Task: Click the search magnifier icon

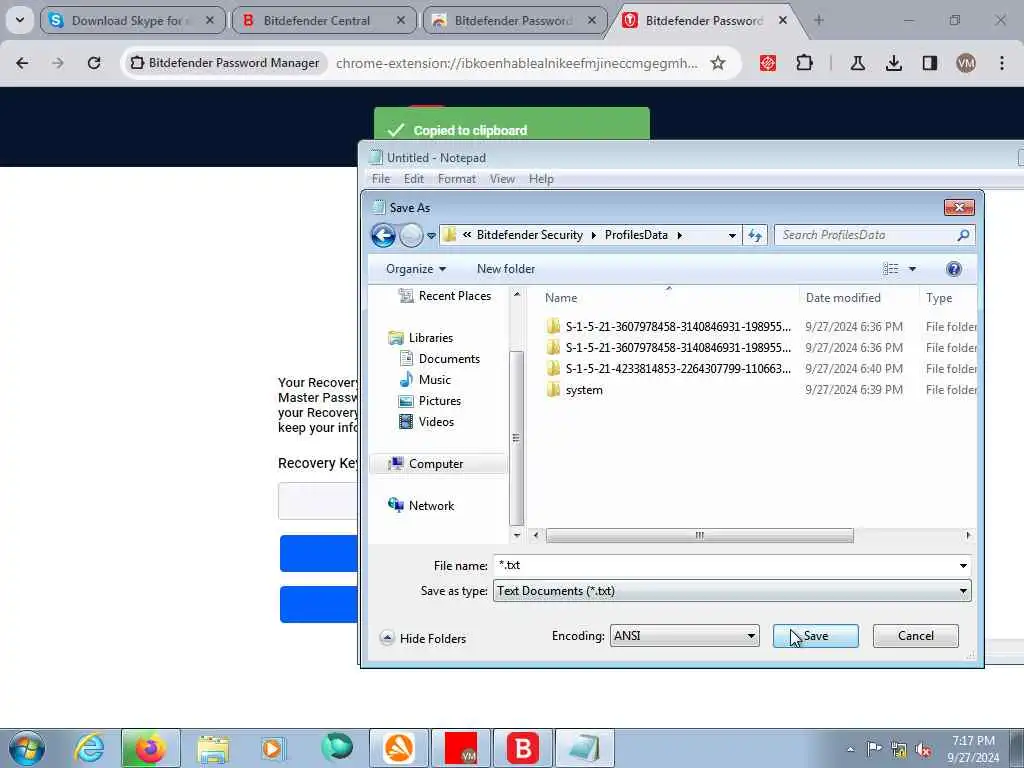Action: coord(963,235)
